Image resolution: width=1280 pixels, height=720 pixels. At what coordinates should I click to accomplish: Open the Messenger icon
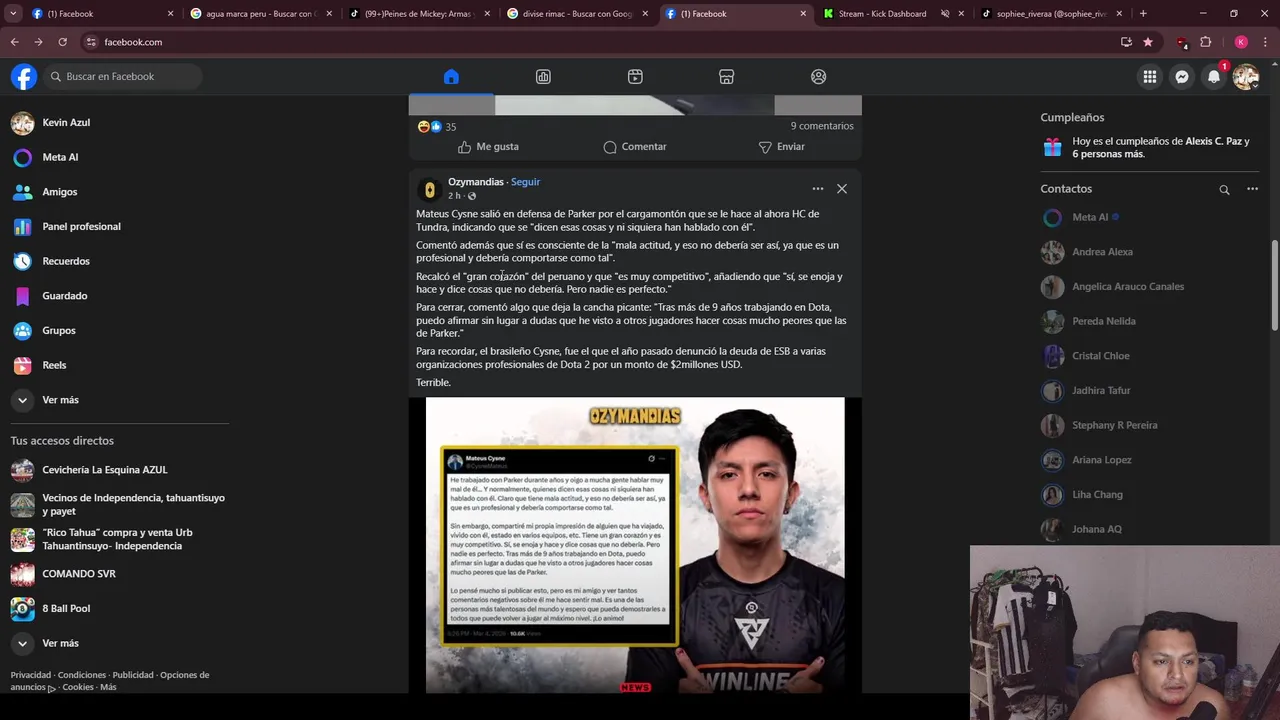[x=1182, y=77]
